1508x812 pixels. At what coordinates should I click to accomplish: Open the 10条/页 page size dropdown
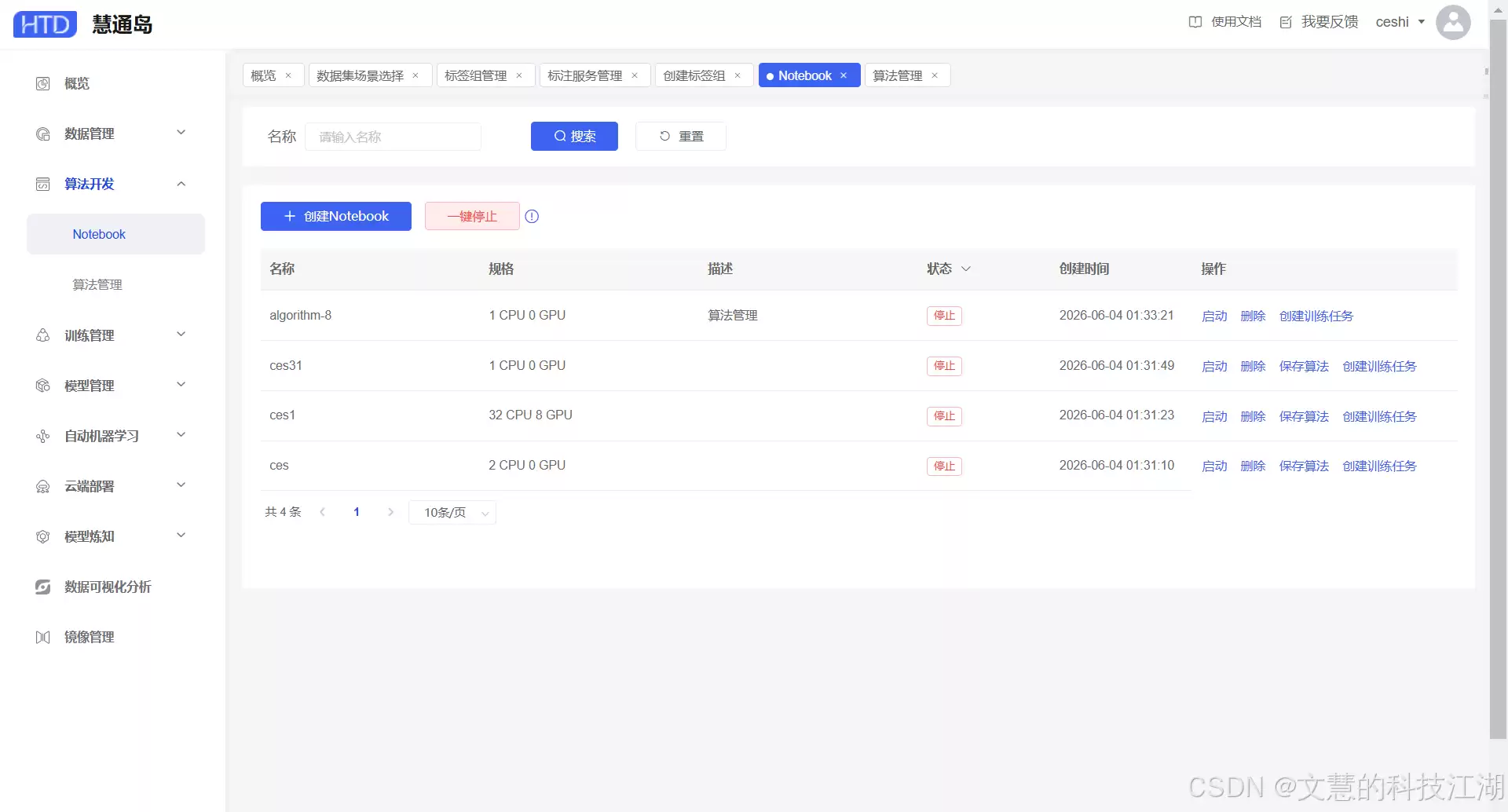pyautogui.click(x=452, y=512)
